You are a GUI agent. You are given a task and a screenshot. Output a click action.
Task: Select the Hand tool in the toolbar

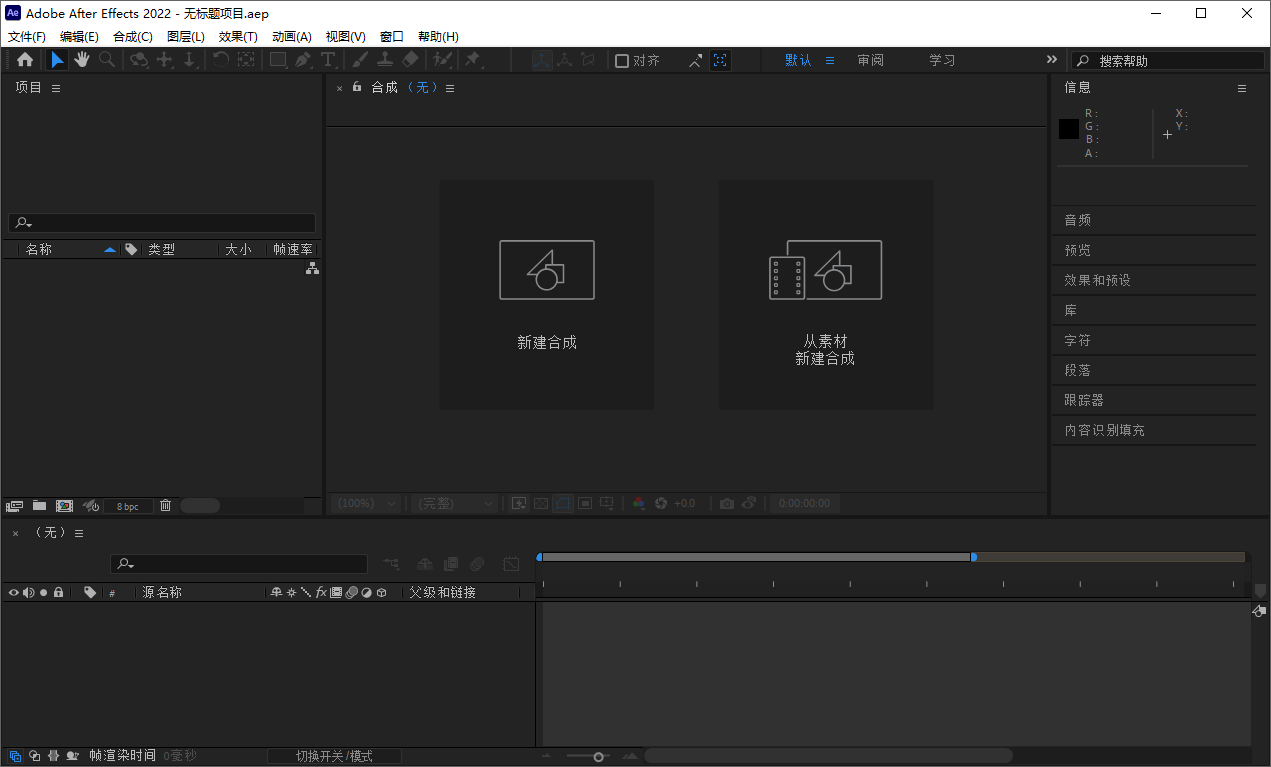coord(81,59)
